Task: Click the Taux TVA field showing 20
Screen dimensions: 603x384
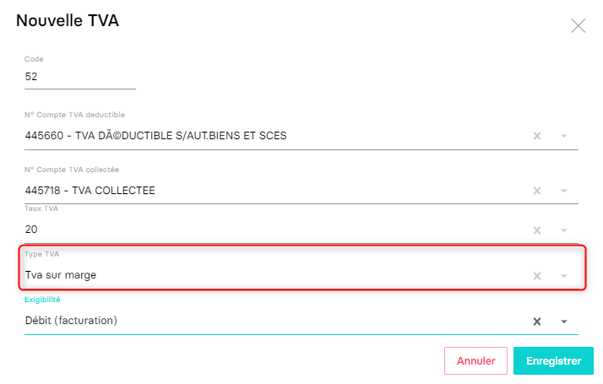Action: pyautogui.click(x=277, y=229)
